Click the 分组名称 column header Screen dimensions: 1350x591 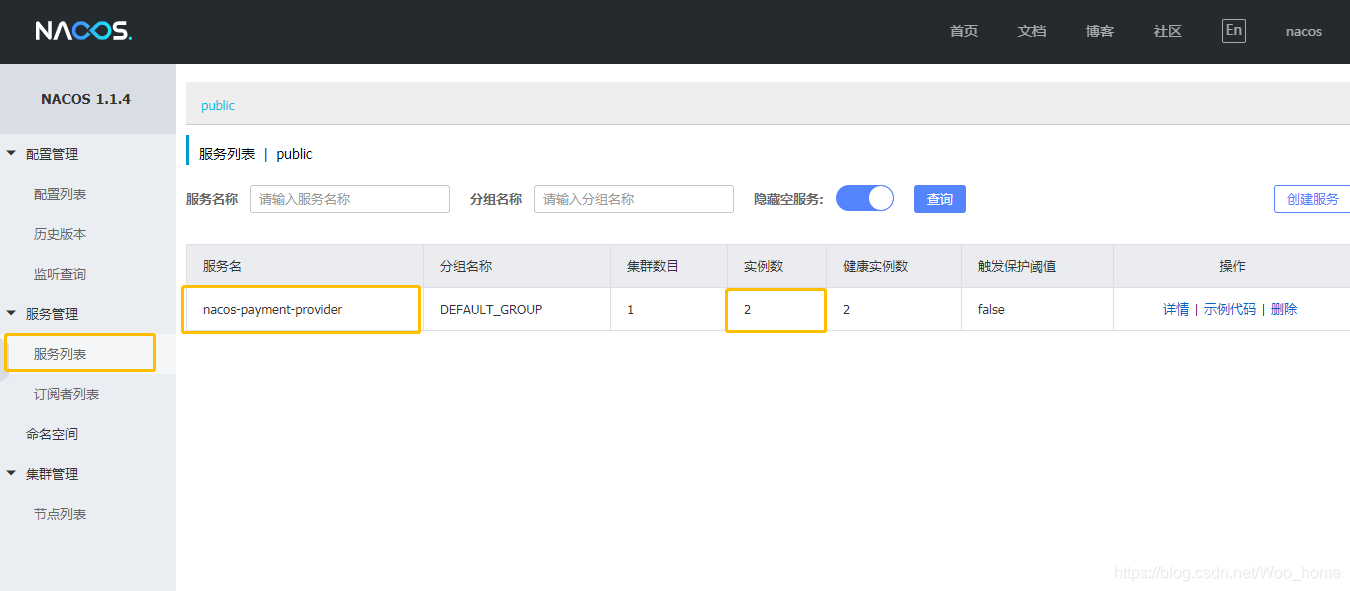[x=517, y=266]
